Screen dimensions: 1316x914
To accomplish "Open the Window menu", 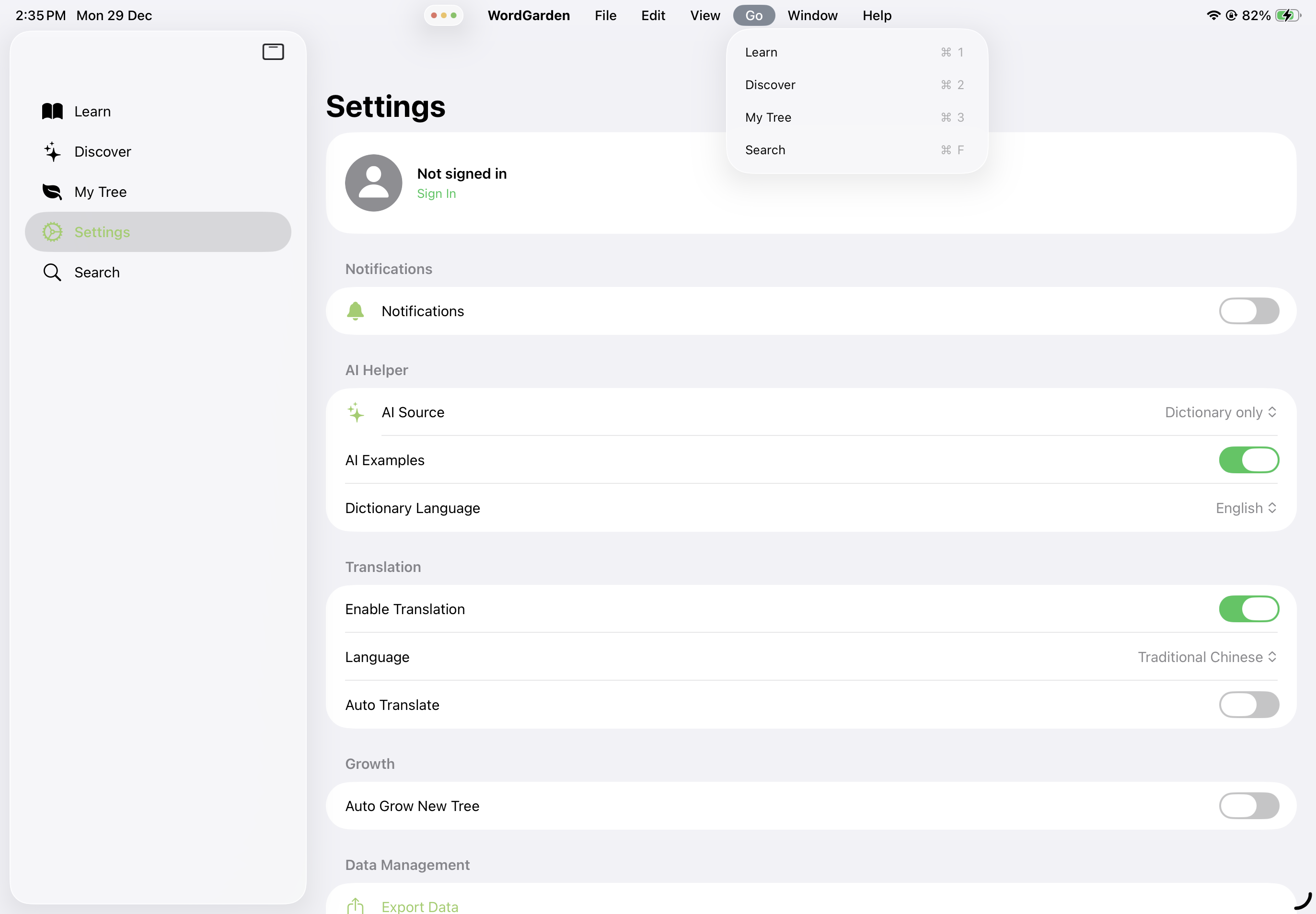I will pyautogui.click(x=812, y=15).
